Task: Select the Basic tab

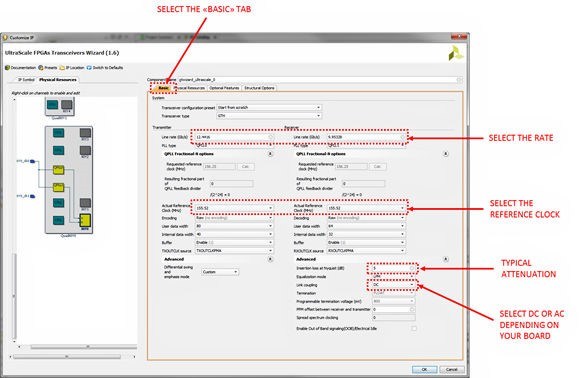Action: [163, 88]
